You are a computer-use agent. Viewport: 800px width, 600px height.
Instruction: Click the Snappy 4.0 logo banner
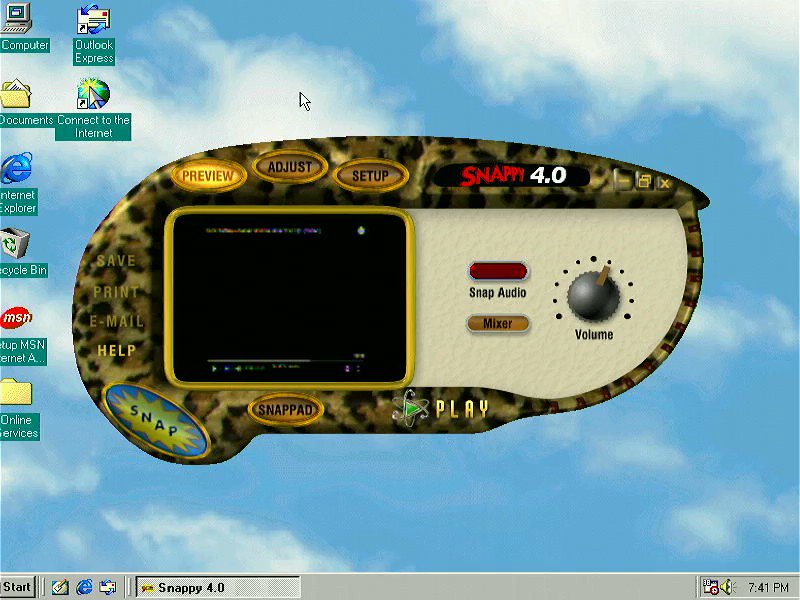pyautogui.click(x=512, y=176)
